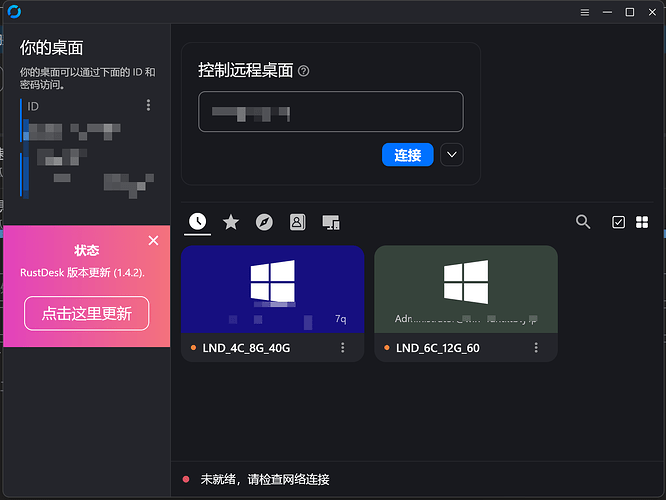666x500 pixels.
Task: Open options menu for LND_6C_12G_60
Action: click(537, 347)
